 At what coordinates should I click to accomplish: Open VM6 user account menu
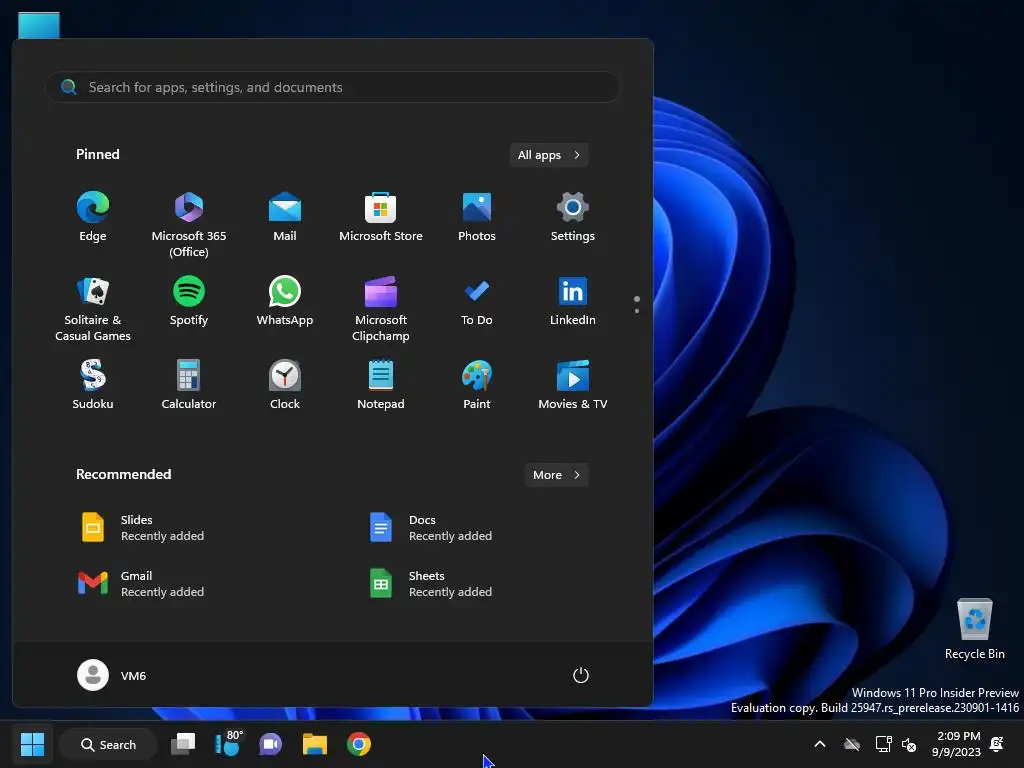point(112,675)
